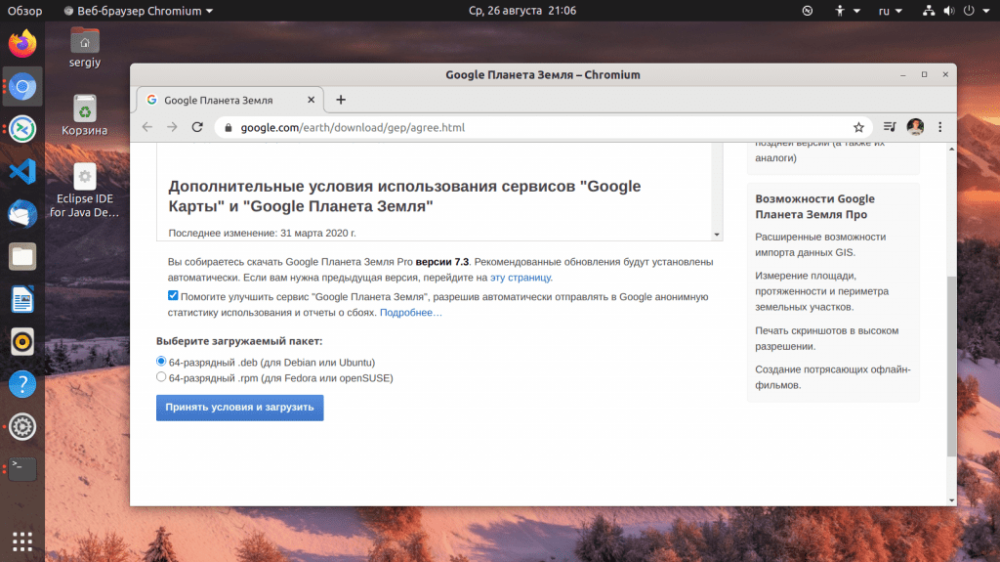
Task: Launch Visual Studio Code from the dock
Action: [x=22, y=172]
